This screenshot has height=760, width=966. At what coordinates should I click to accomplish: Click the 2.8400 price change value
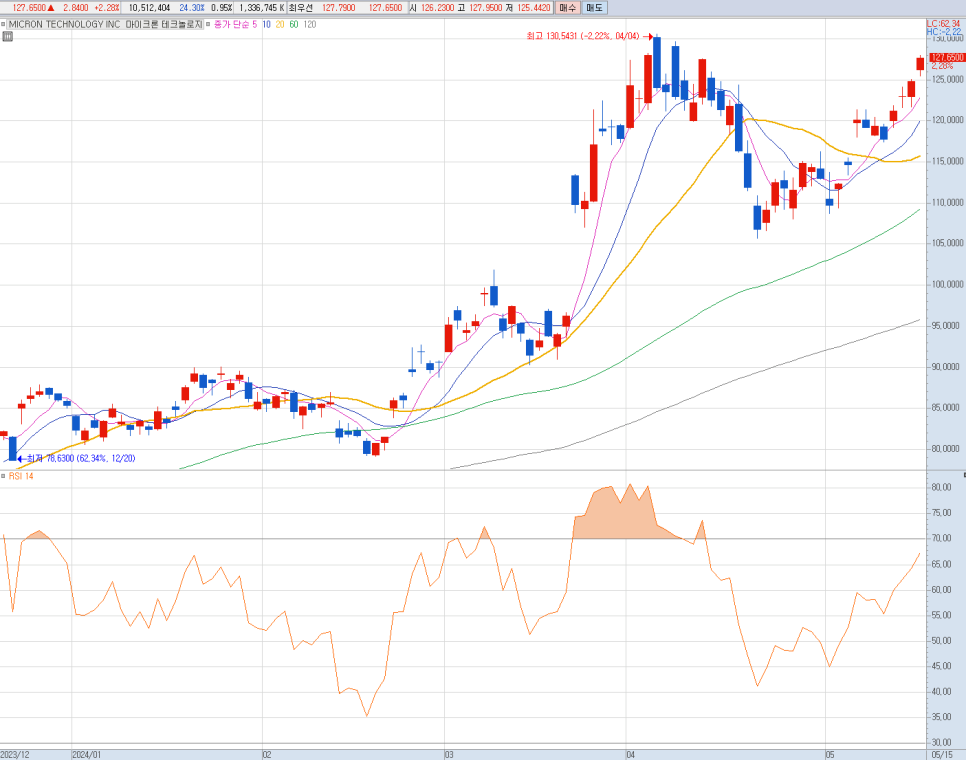[x=76, y=8]
